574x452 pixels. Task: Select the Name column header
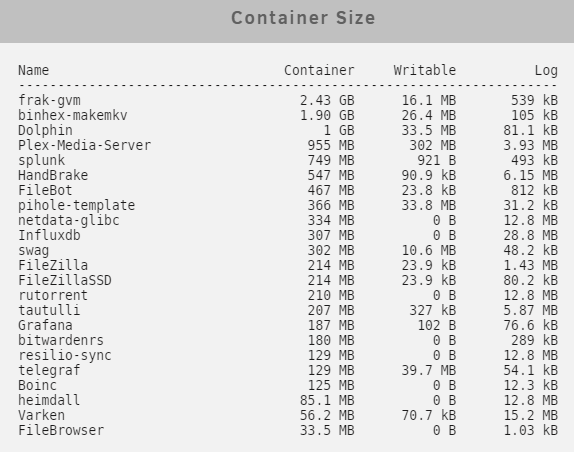(x=34, y=70)
